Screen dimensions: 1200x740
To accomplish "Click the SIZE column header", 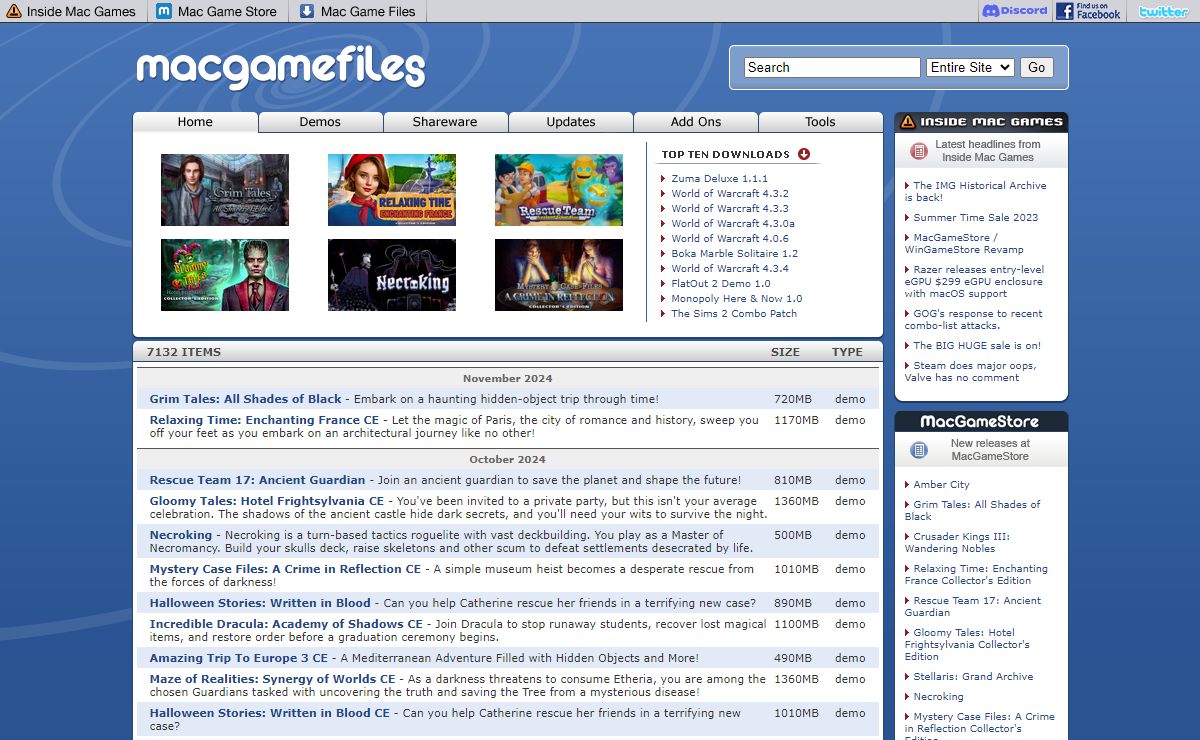I will 785,352.
